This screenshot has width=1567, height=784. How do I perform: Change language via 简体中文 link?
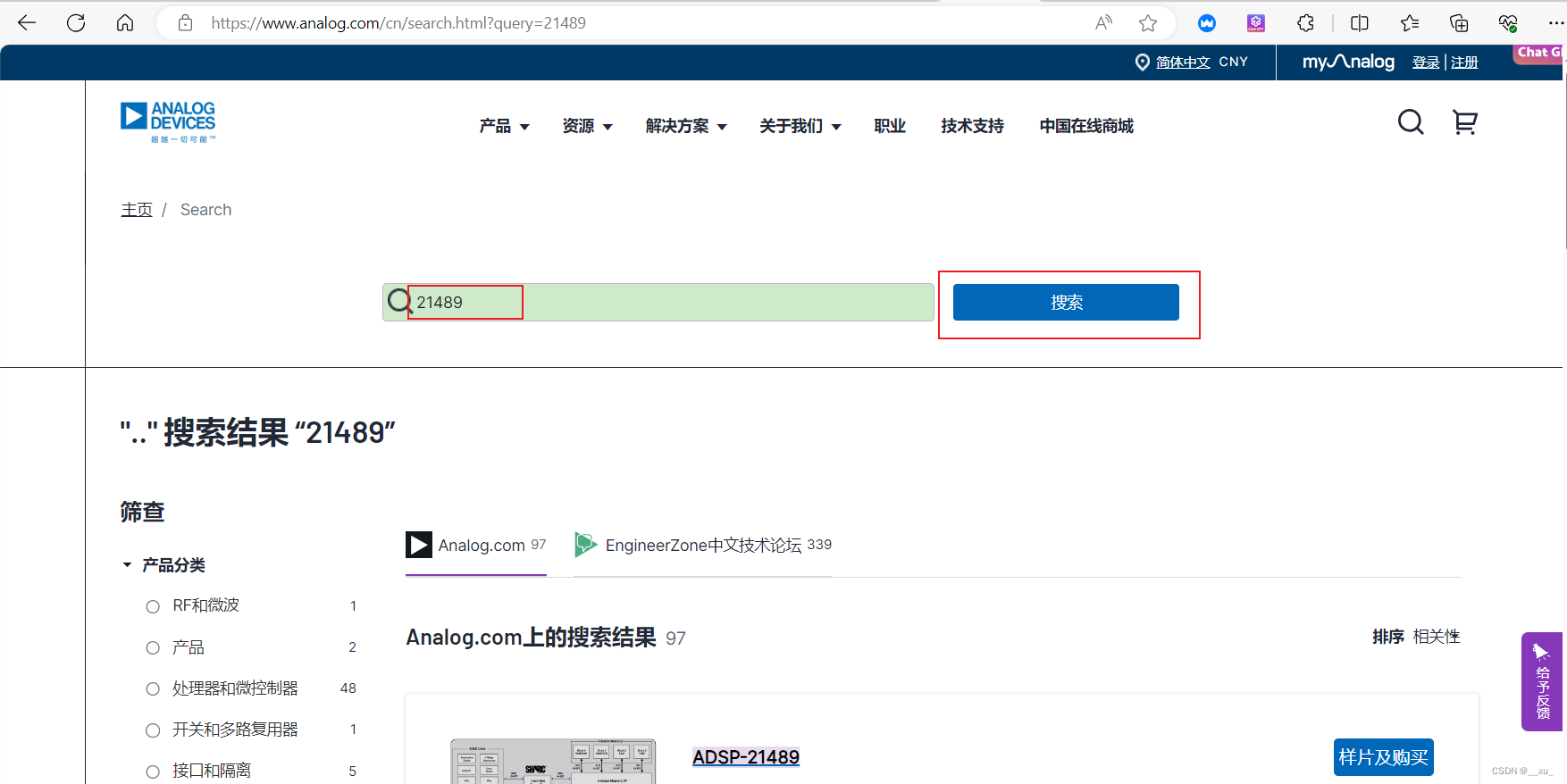tap(1183, 63)
